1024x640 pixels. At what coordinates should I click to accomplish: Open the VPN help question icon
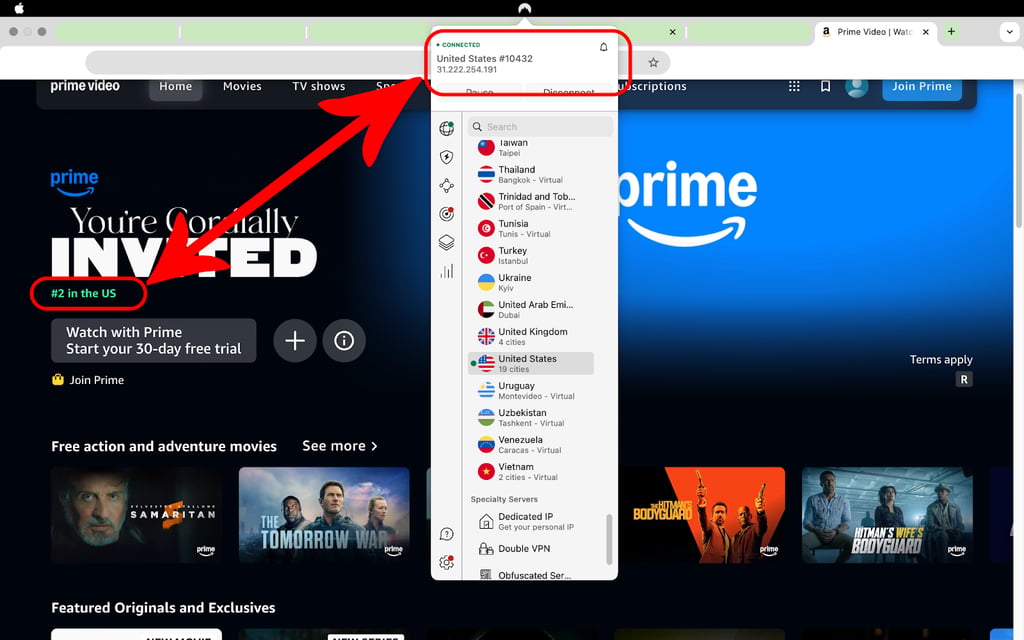[x=447, y=534]
